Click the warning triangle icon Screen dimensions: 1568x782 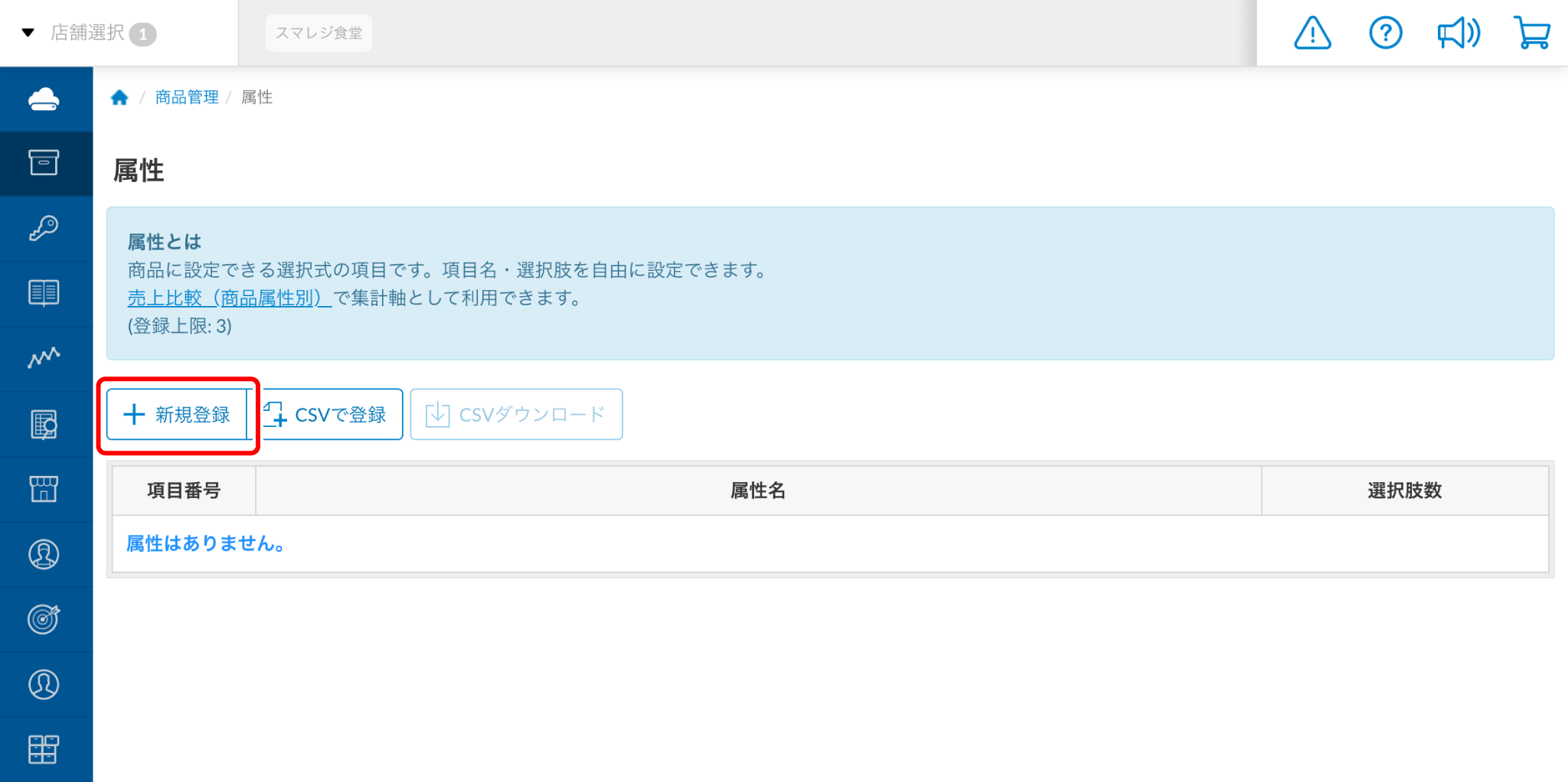(x=1313, y=33)
